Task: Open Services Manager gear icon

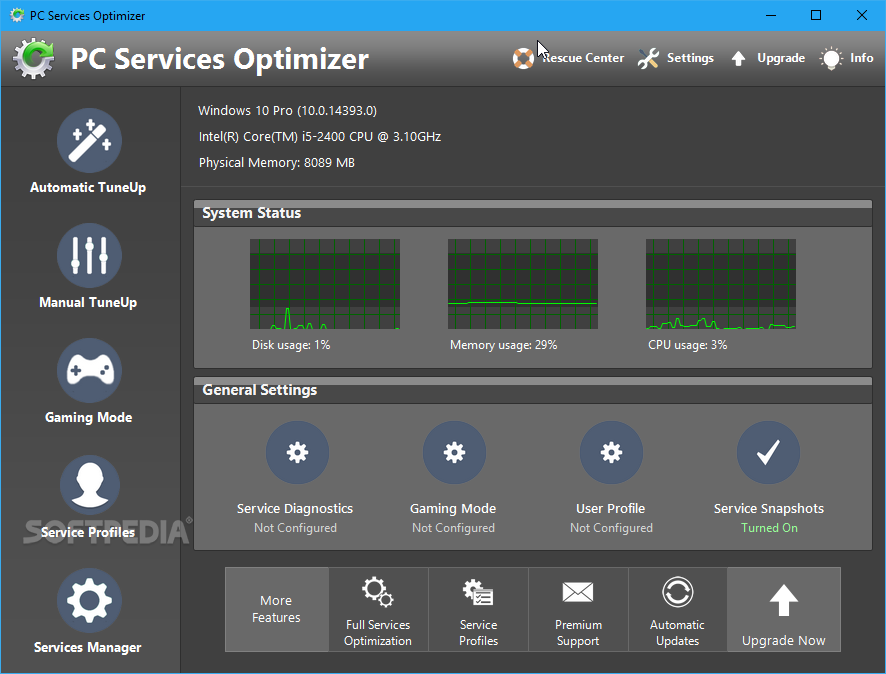Action: pos(89,601)
